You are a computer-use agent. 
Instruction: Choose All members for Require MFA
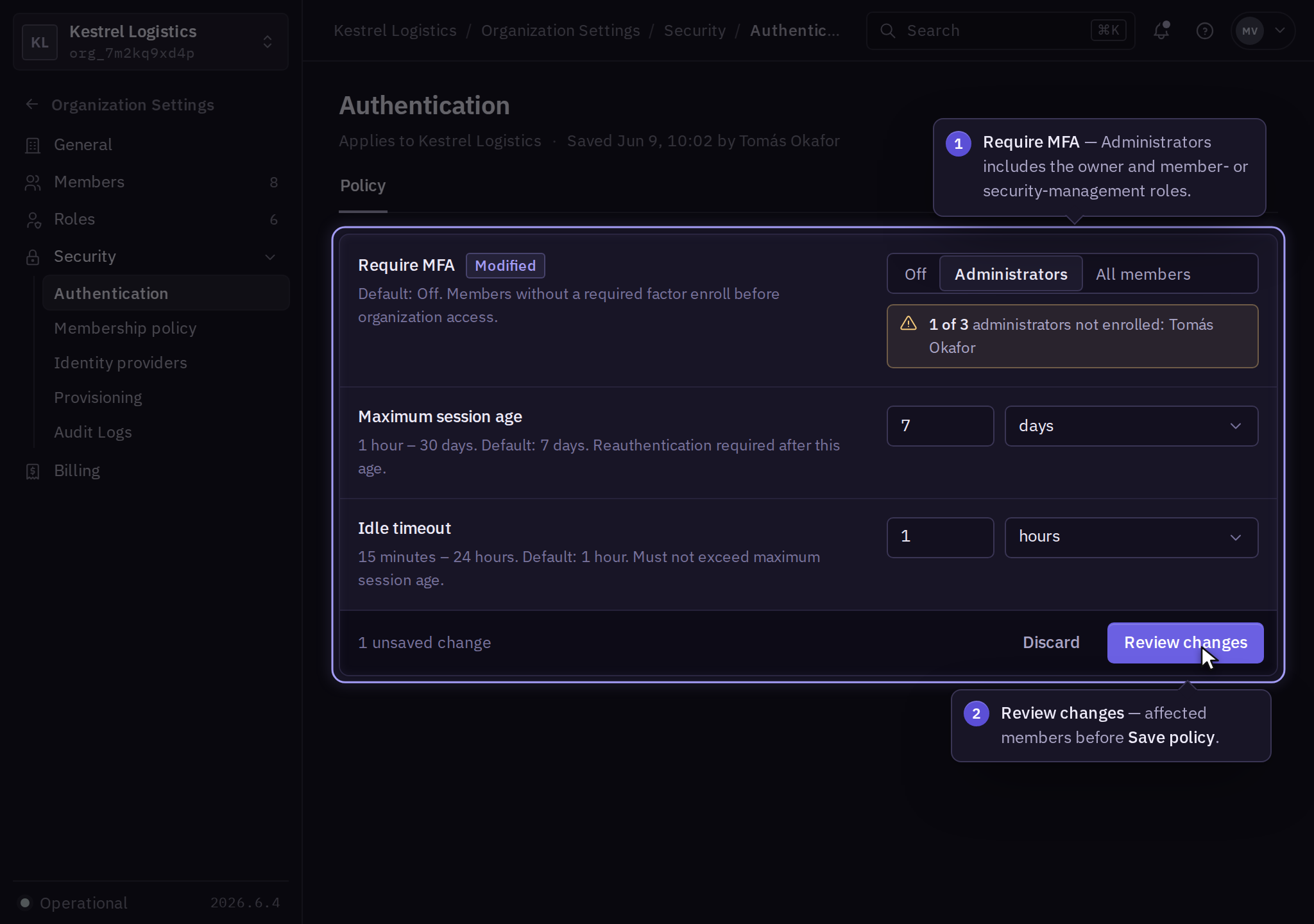tap(1143, 274)
